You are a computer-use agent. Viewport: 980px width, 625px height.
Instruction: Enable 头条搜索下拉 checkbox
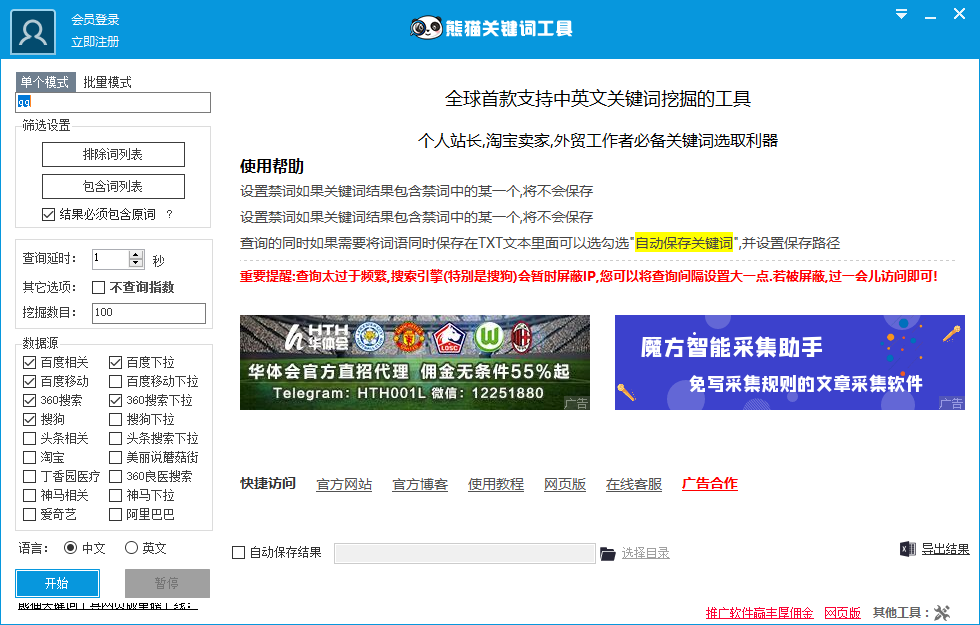[x=115, y=438]
